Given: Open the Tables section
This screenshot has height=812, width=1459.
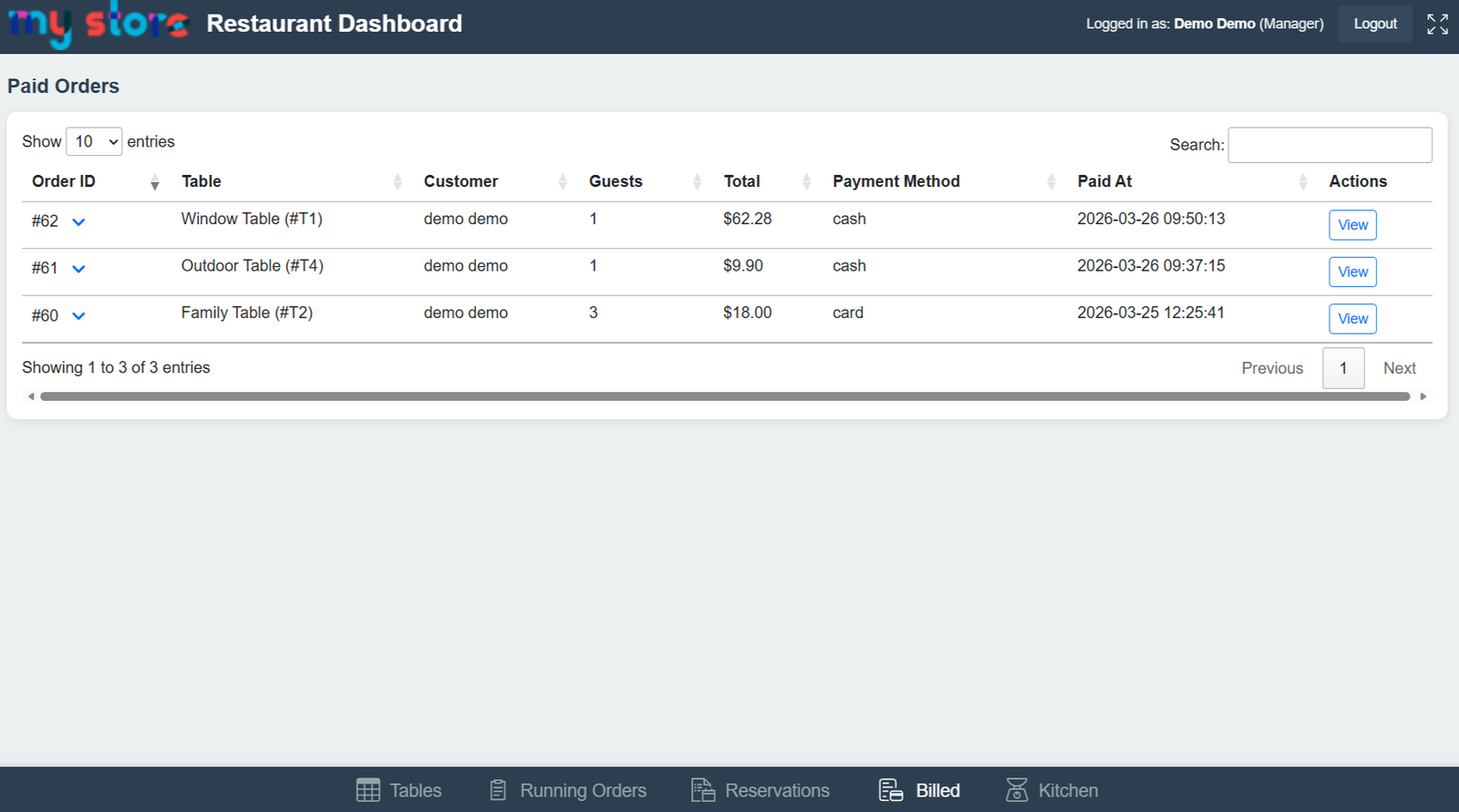Looking at the screenshot, I should pos(398,790).
